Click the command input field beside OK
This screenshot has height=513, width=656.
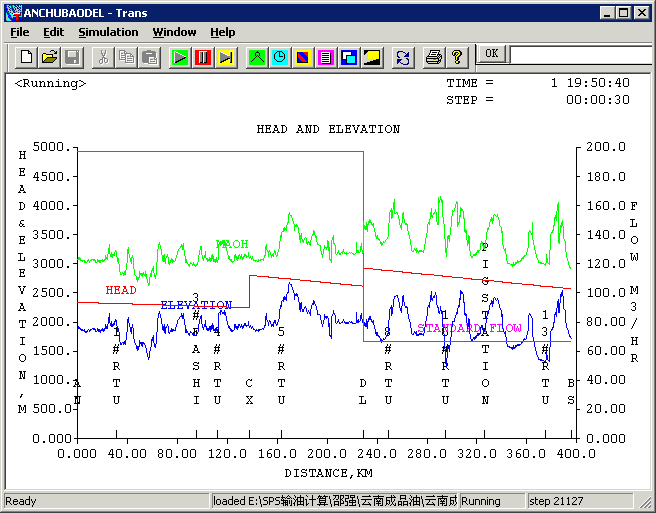pyautogui.click(x=580, y=54)
